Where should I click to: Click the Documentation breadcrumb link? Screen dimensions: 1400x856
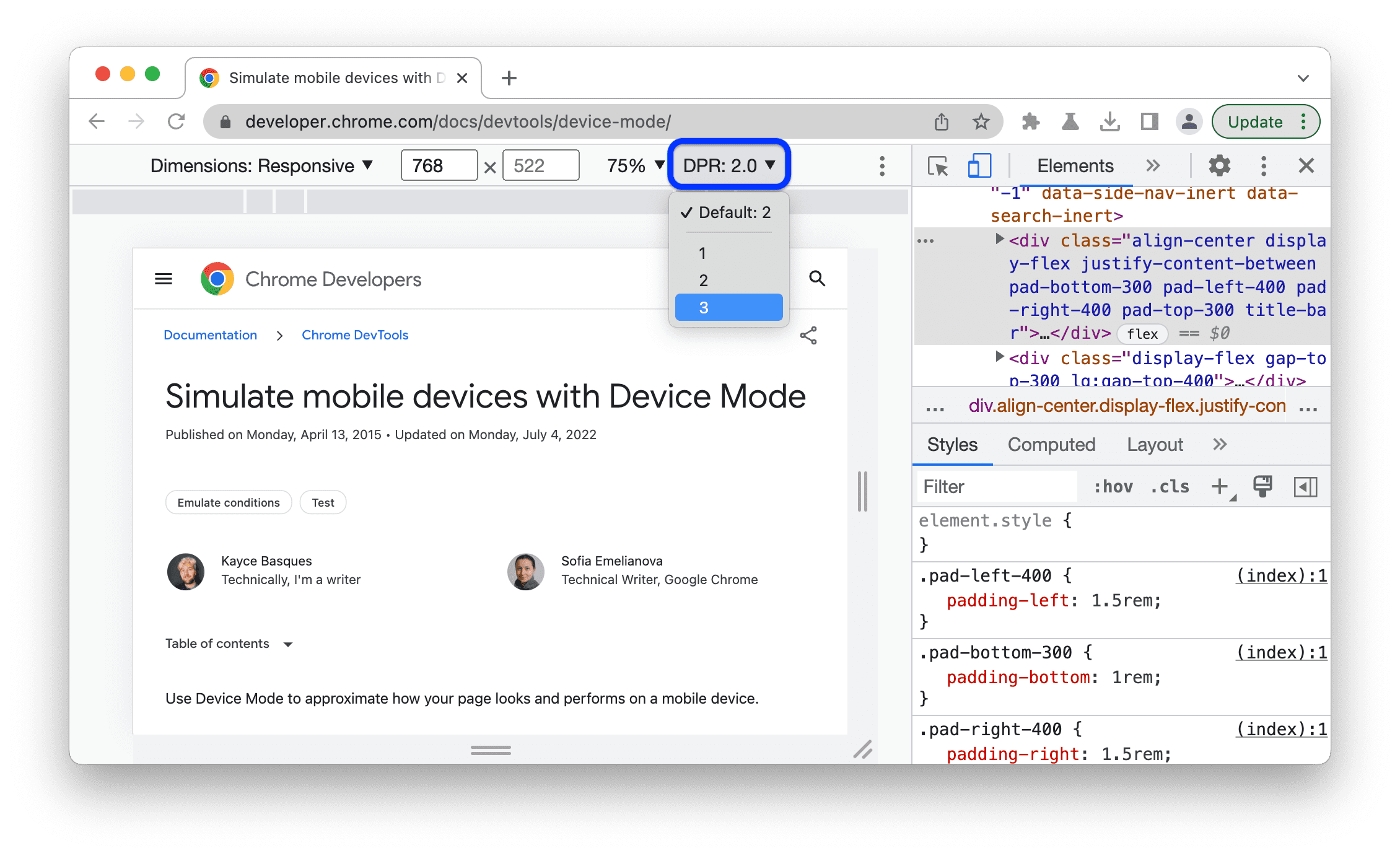click(210, 335)
